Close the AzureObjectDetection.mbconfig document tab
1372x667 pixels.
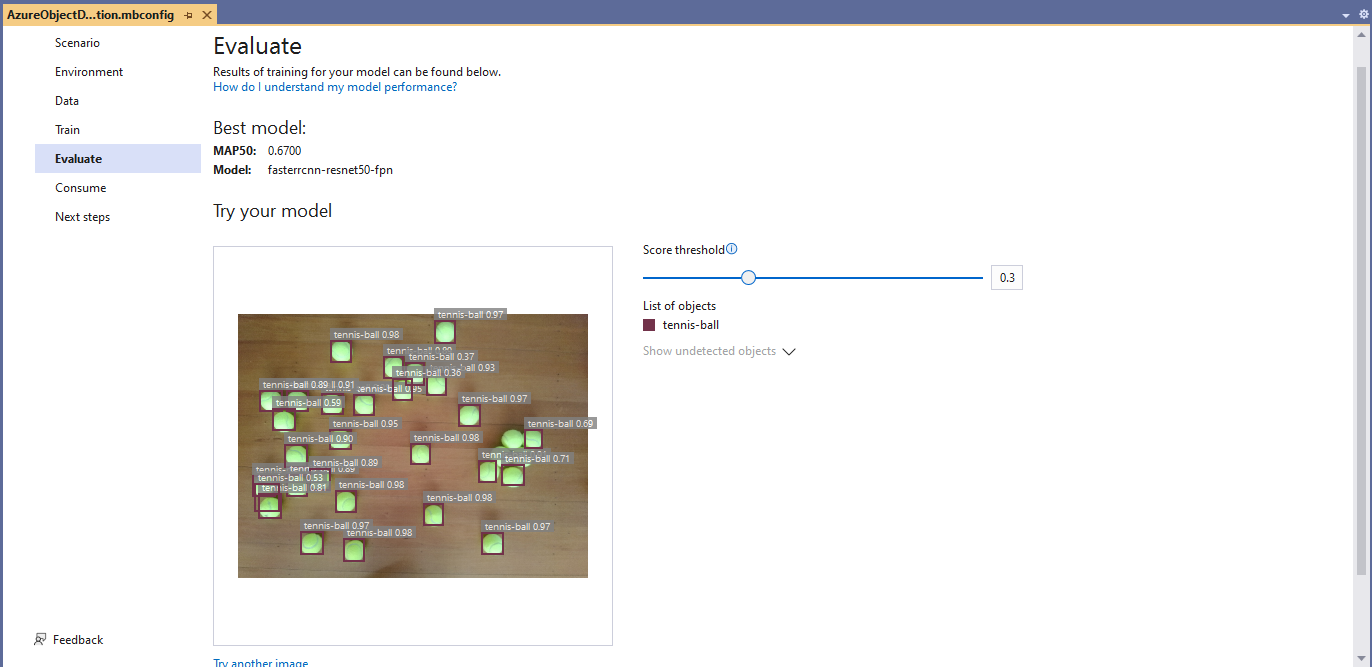point(207,15)
